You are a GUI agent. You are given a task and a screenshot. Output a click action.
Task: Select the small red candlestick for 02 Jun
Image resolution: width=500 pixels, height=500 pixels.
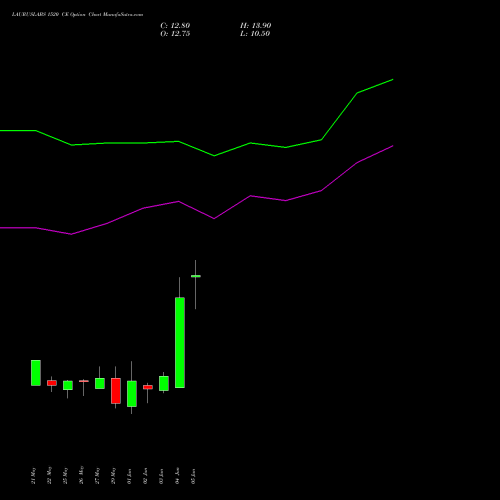(148, 387)
